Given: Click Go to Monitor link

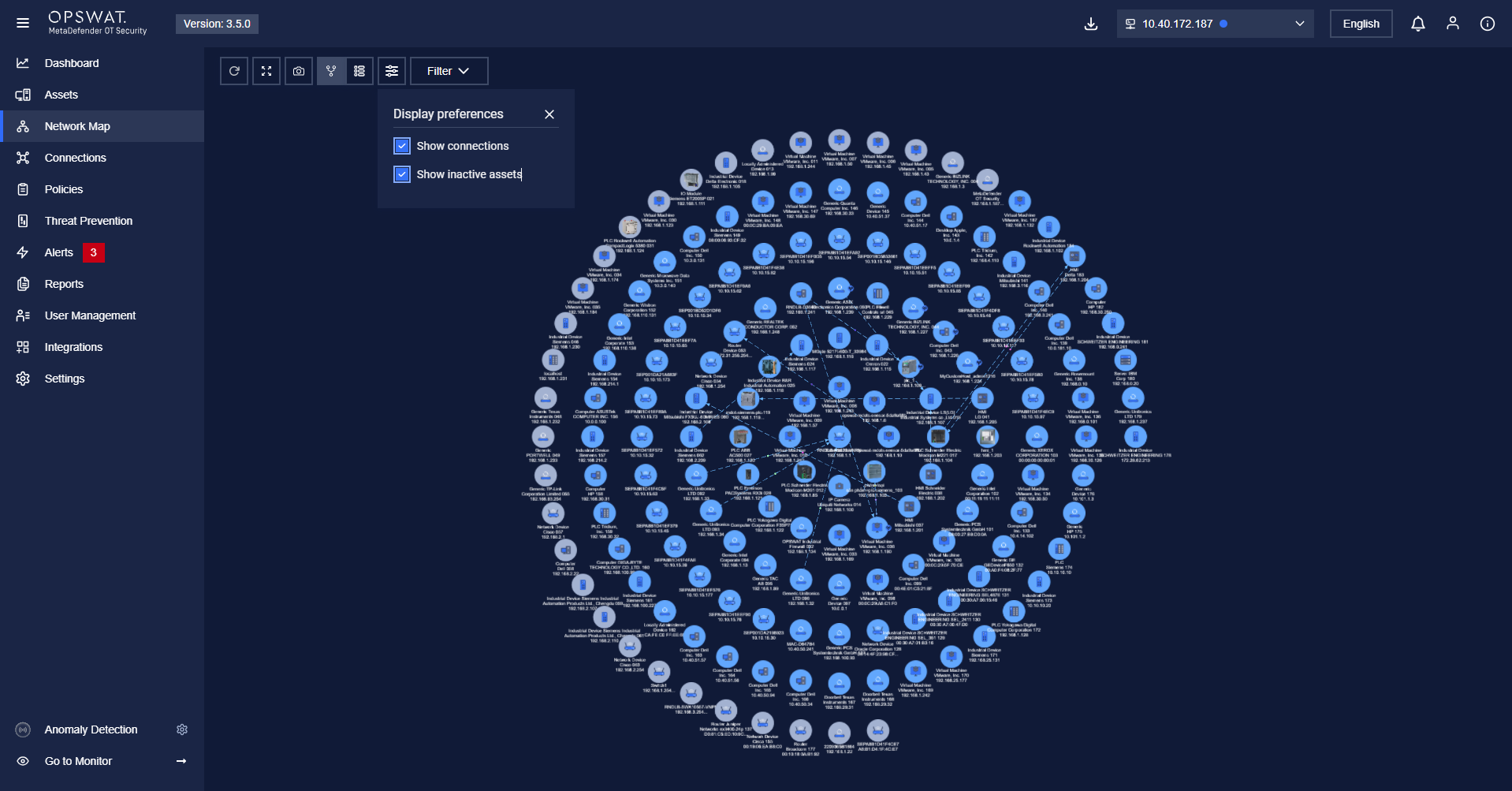Looking at the screenshot, I should tap(79, 761).
